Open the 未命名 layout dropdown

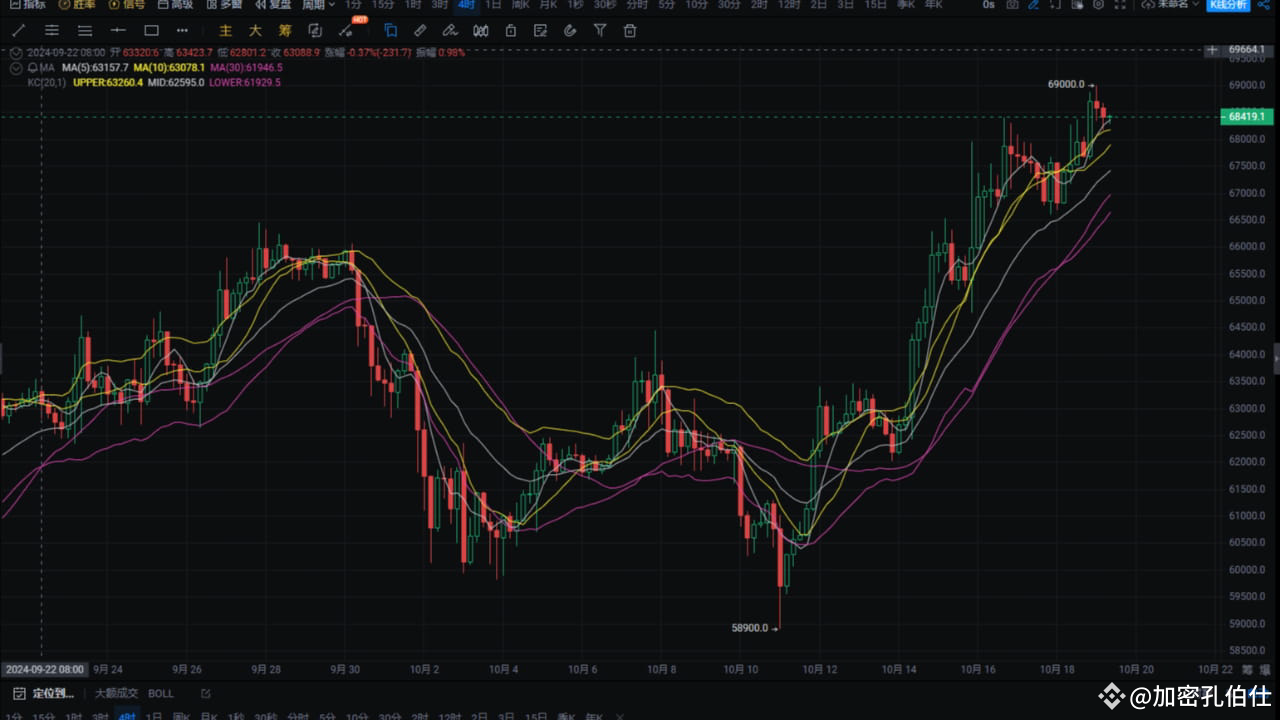1177,5
